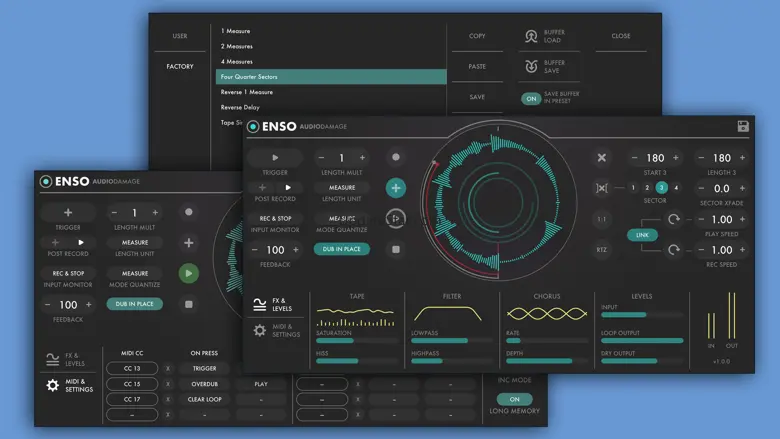Increase Start 3 value with plus
780x439 pixels.
pos(676,158)
